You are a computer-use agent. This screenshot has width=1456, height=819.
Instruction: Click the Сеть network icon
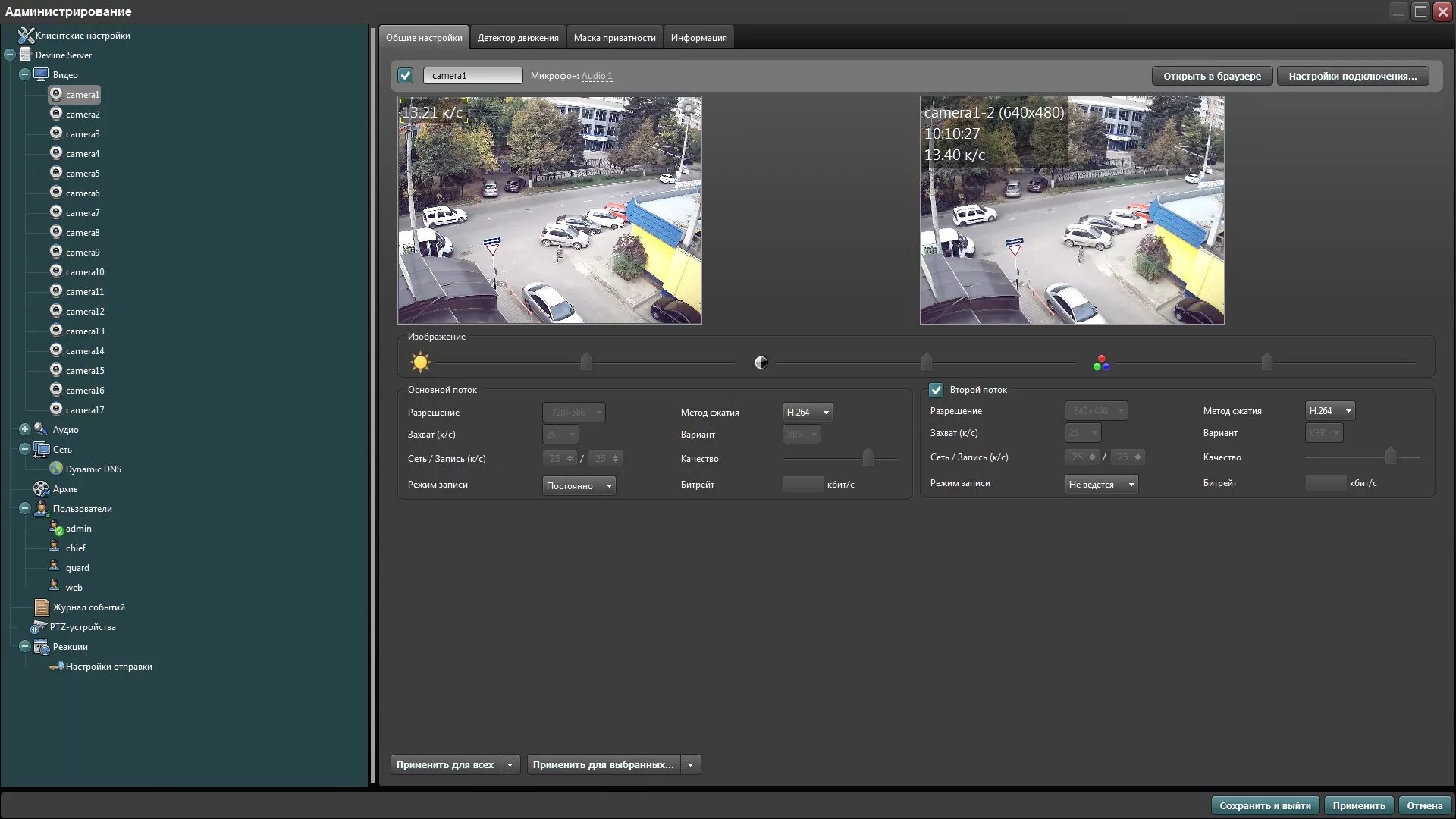pos(42,449)
